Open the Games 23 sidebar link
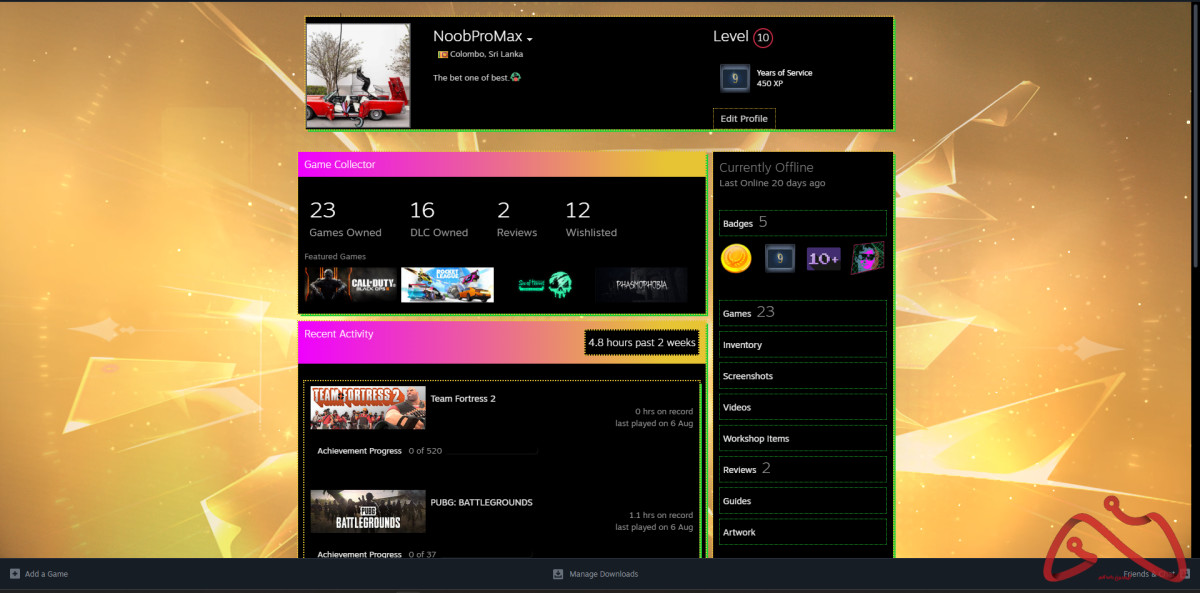The height and width of the screenshot is (593, 1200). (x=803, y=313)
